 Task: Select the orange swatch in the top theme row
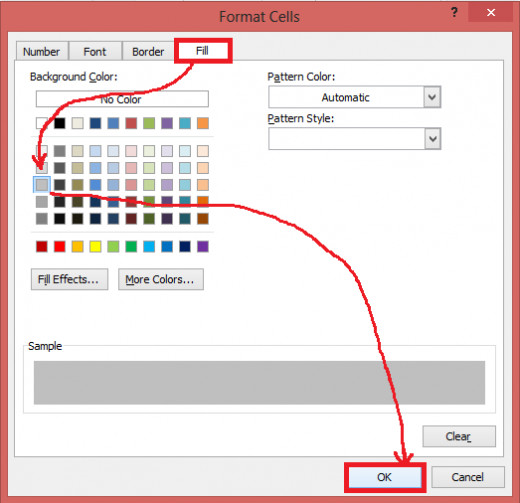[x=203, y=123]
